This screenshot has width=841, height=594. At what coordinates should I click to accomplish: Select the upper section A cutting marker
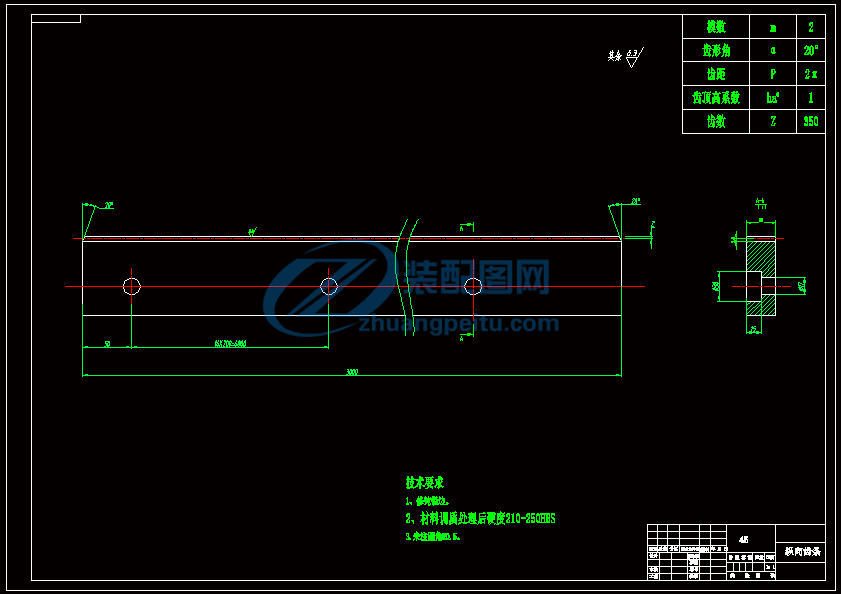467,226
